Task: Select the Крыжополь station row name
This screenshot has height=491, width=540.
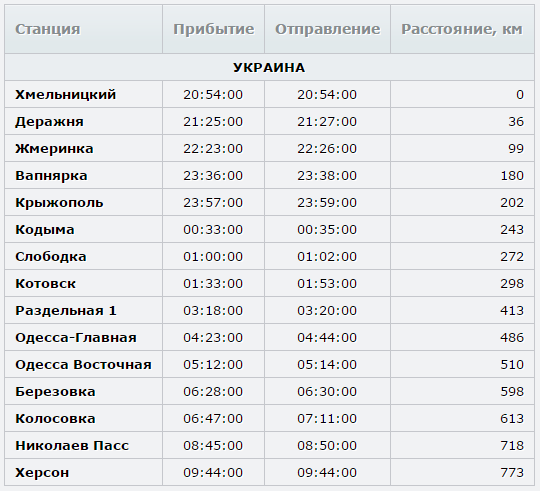Action: (x=59, y=203)
